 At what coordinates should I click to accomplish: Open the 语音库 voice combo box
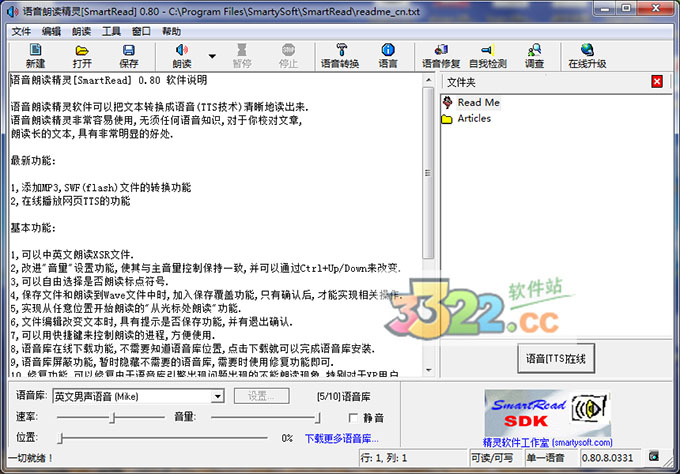138,396
